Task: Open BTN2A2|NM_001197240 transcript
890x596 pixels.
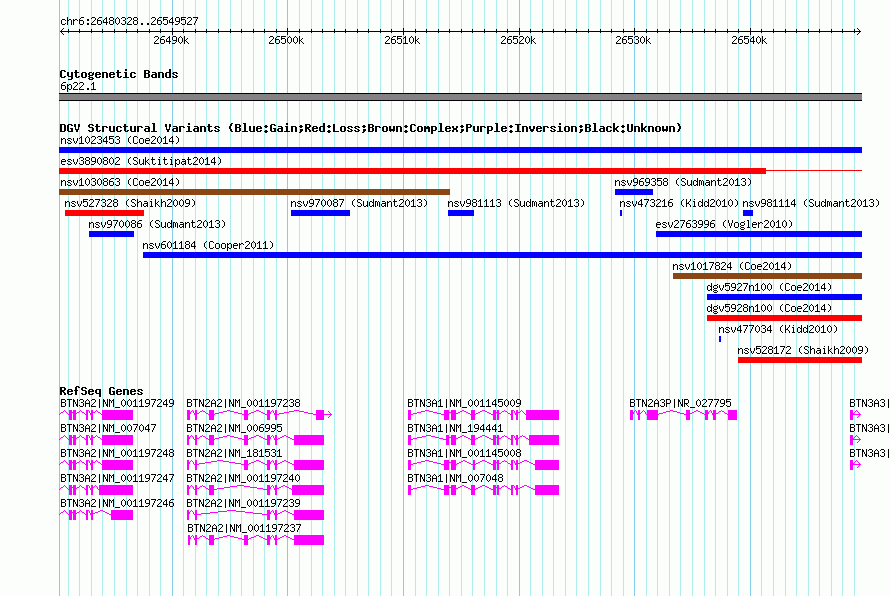Action: coord(255,490)
